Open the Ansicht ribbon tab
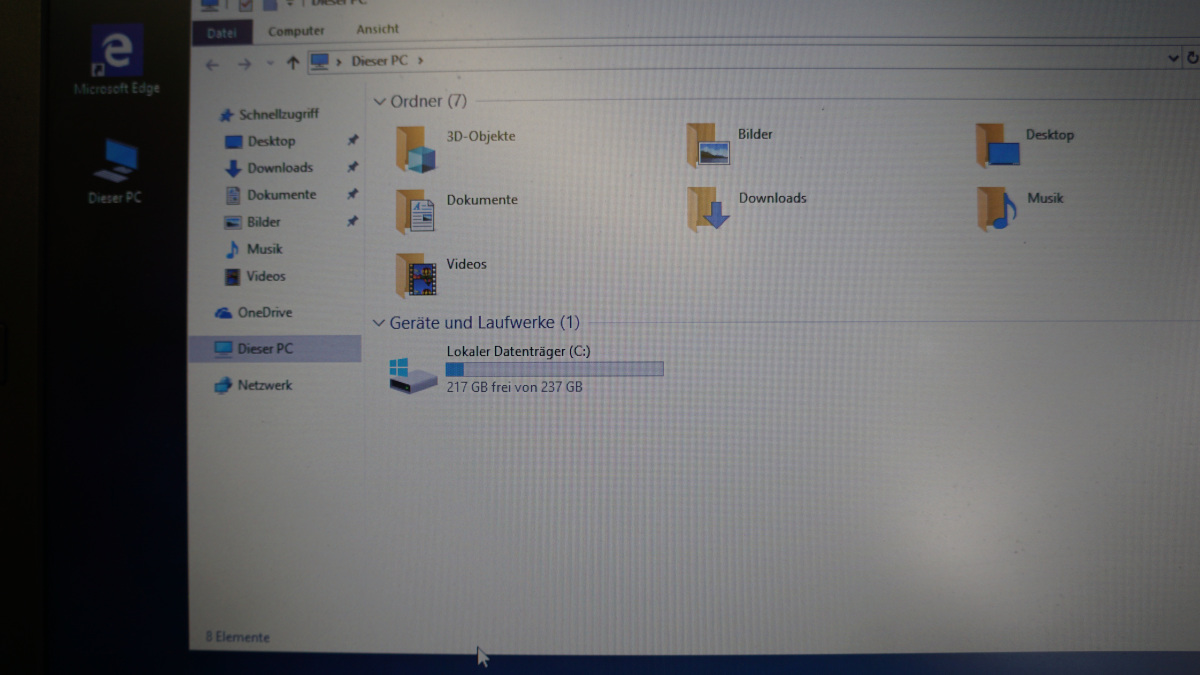 pos(377,29)
